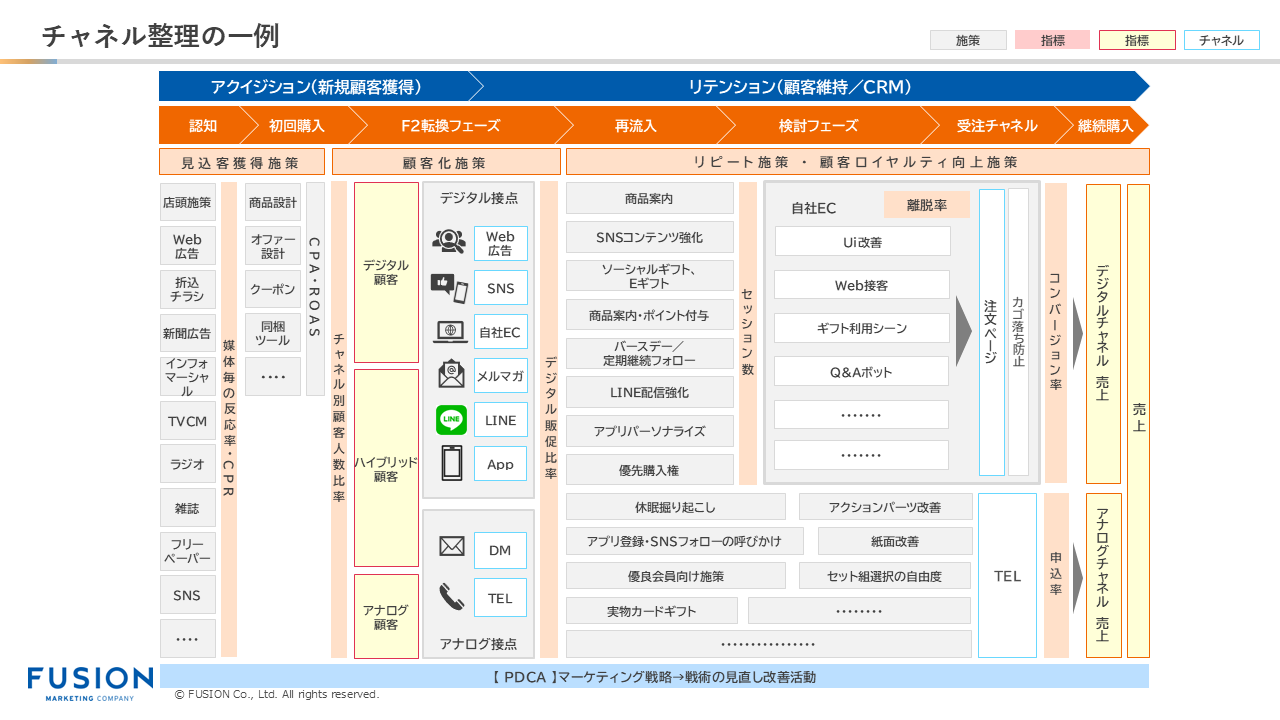This screenshot has width=1280, height=720.
Task: Click the blue-bordered チャネル legend box
Action: [x=1221, y=40]
